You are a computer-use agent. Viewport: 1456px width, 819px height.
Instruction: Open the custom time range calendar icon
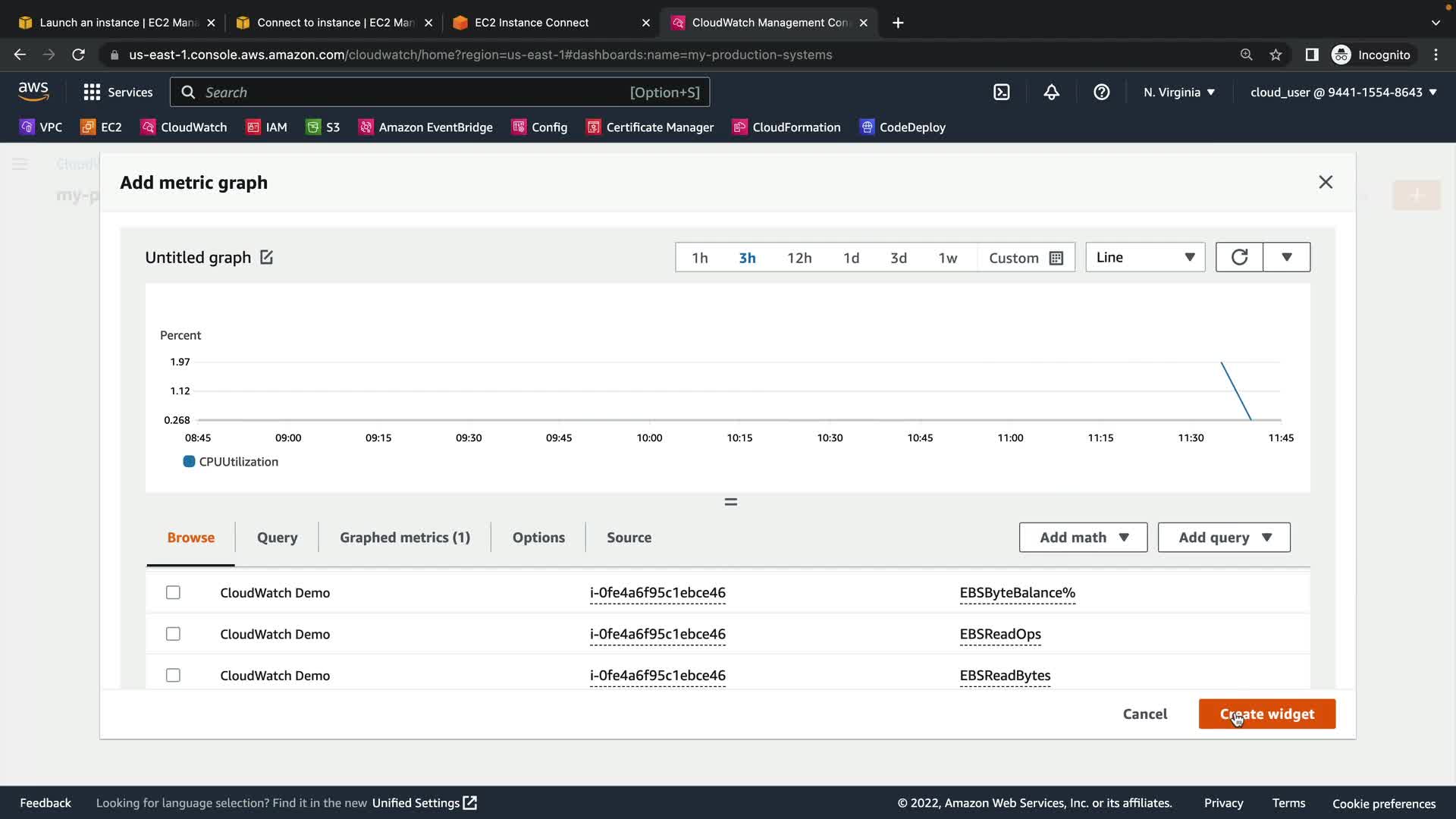(x=1056, y=258)
